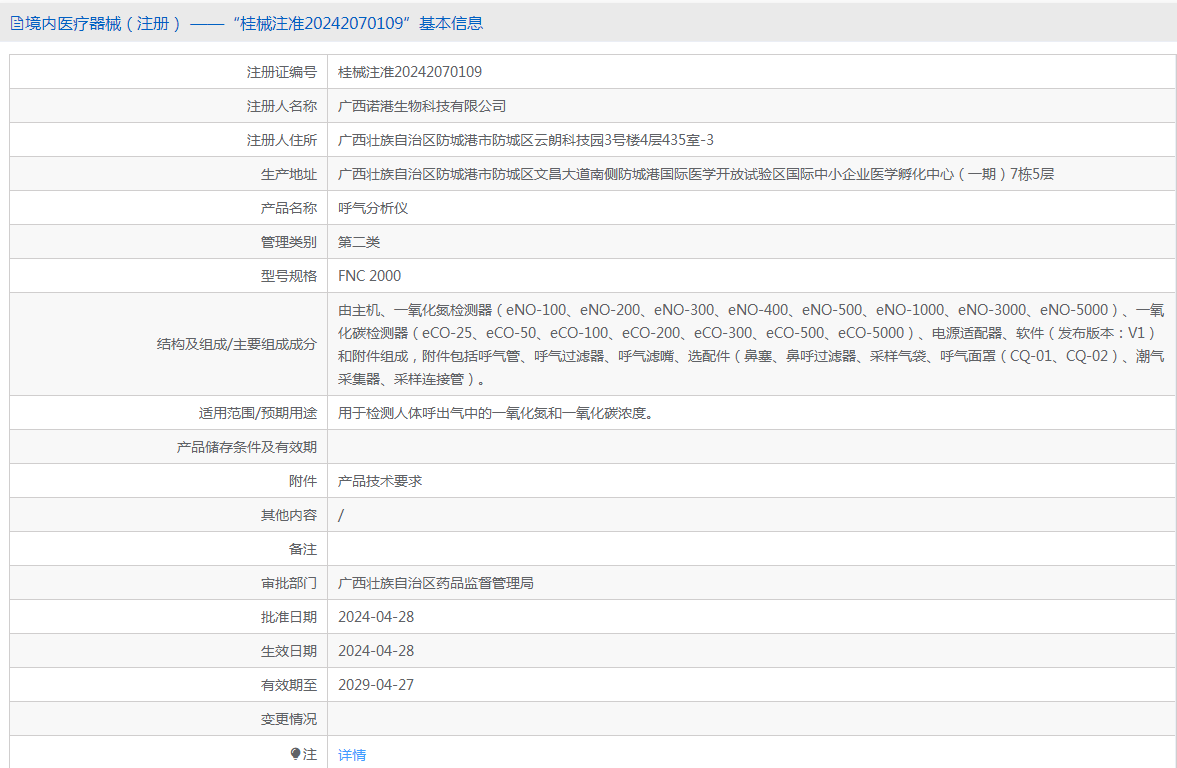Click the intended use text about 一氧化氮和一氧化碳浓度
Image resolution: width=1177 pixels, height=768 pixels.
pyautogui.click(x=496, y=412)
